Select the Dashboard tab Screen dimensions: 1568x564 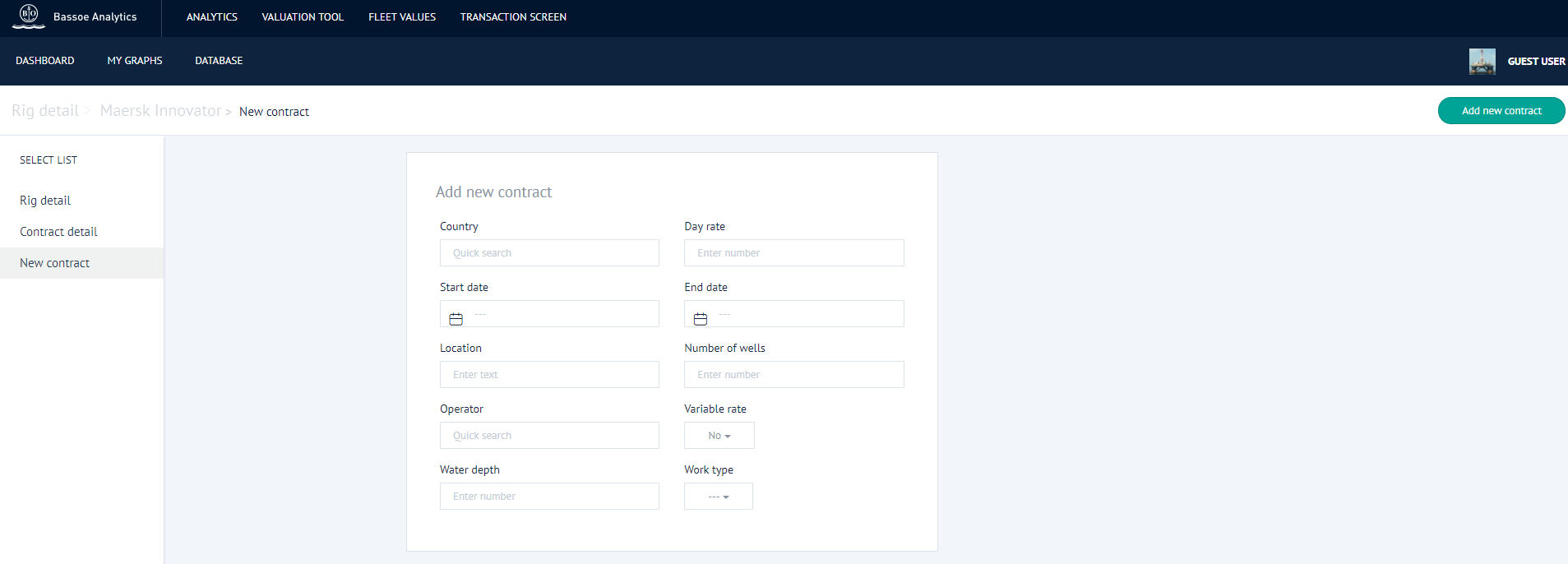45,61
